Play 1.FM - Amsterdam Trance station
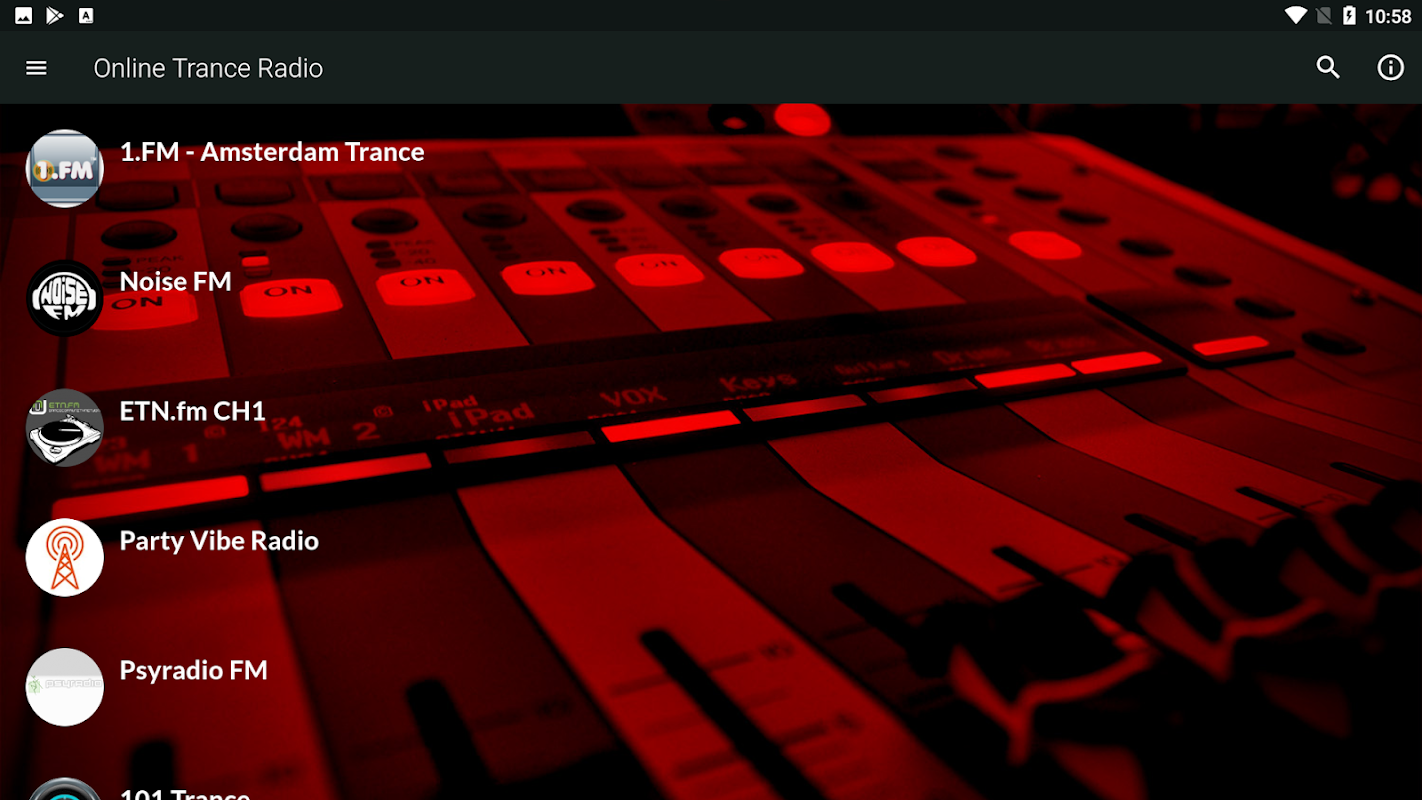1422x800 pixels. pos(272,152)
